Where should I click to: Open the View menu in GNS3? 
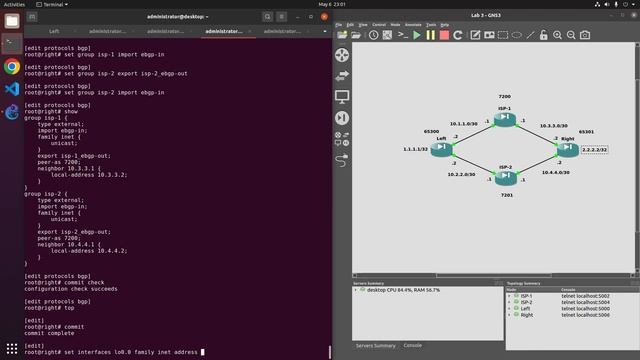coord(363,25)
